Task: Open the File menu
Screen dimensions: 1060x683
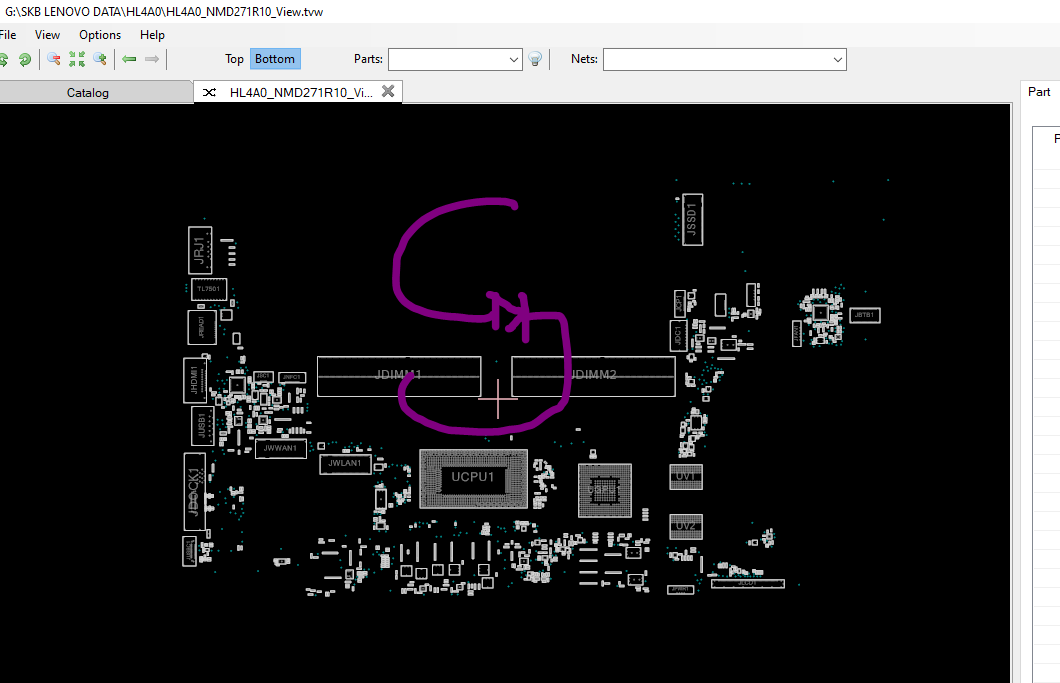Action: (8, 34)
